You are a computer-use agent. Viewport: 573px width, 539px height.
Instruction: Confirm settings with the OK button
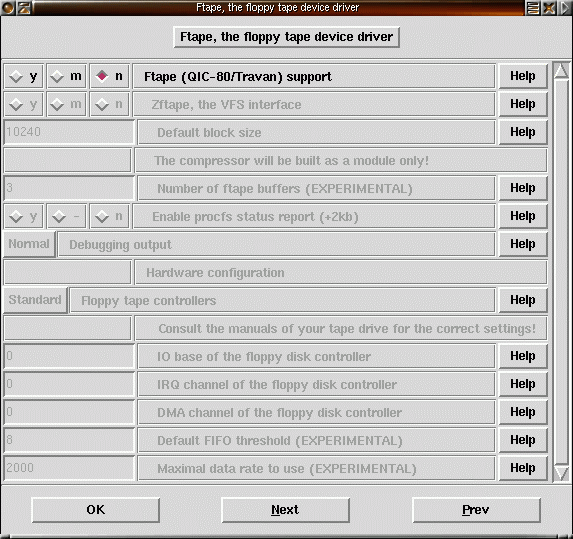pos(95,509)
